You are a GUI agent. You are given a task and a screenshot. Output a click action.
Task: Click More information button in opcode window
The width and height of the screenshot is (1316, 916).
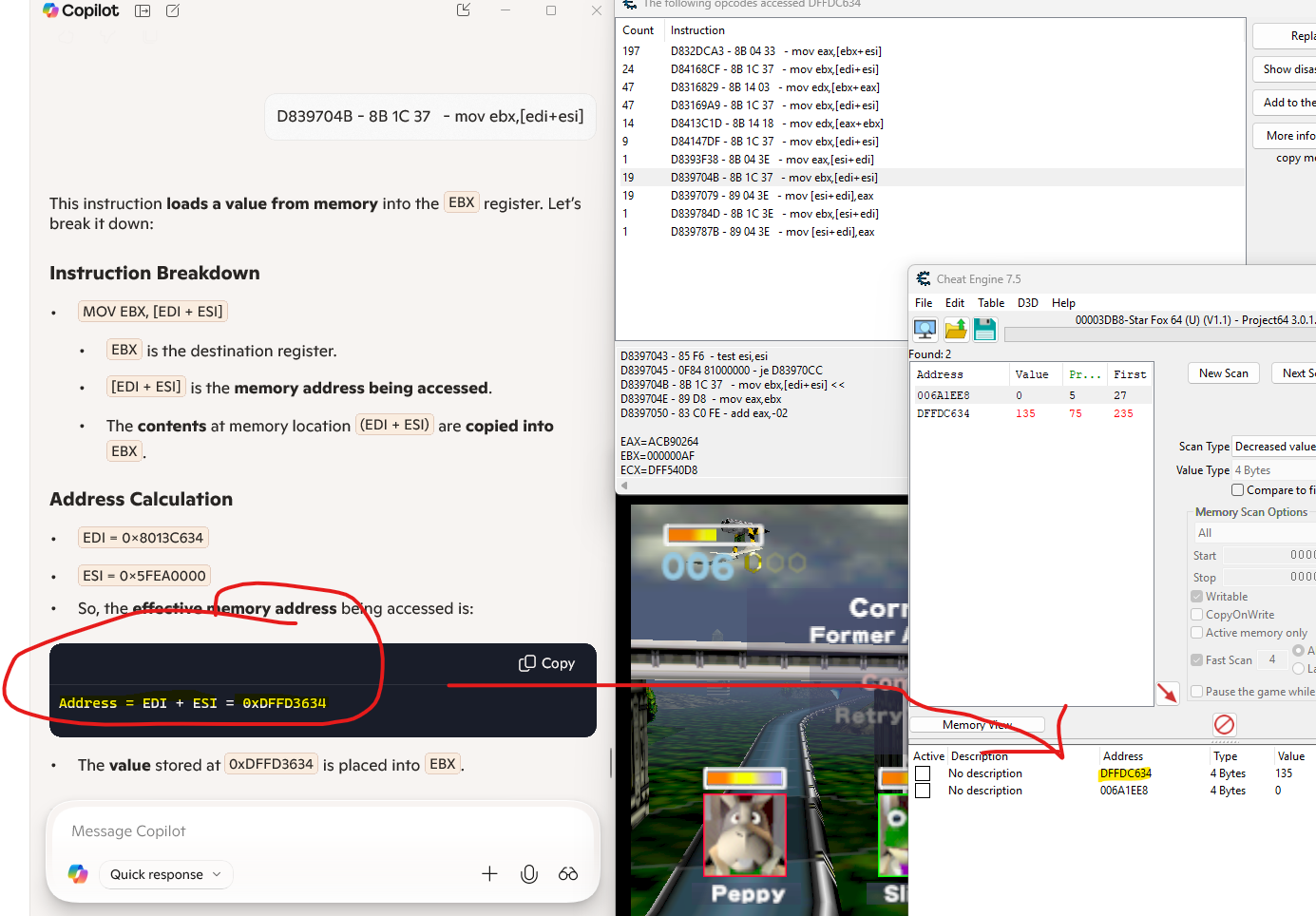(x=1285, y=136)
